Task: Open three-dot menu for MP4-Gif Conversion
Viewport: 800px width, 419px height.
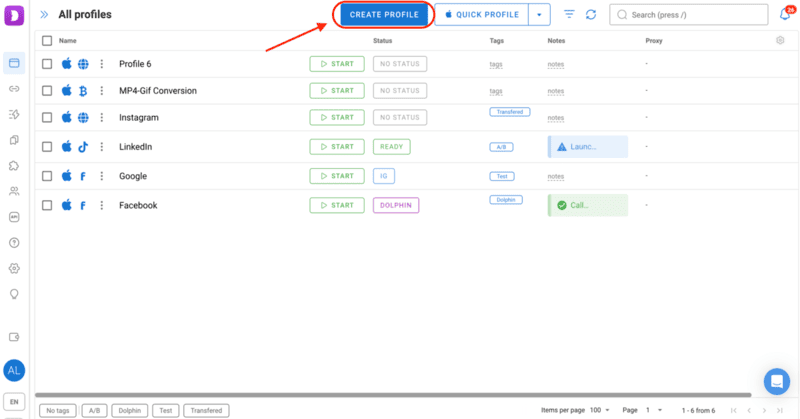Action: click(102, 90)
